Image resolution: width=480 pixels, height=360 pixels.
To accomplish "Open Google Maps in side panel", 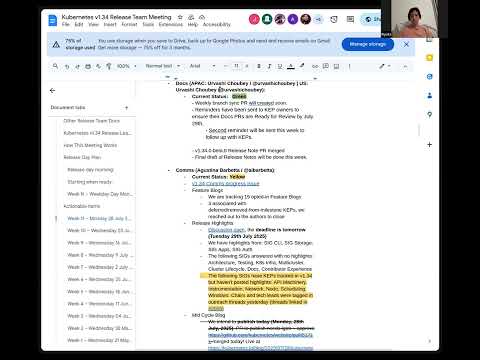I will coord(429,115).
